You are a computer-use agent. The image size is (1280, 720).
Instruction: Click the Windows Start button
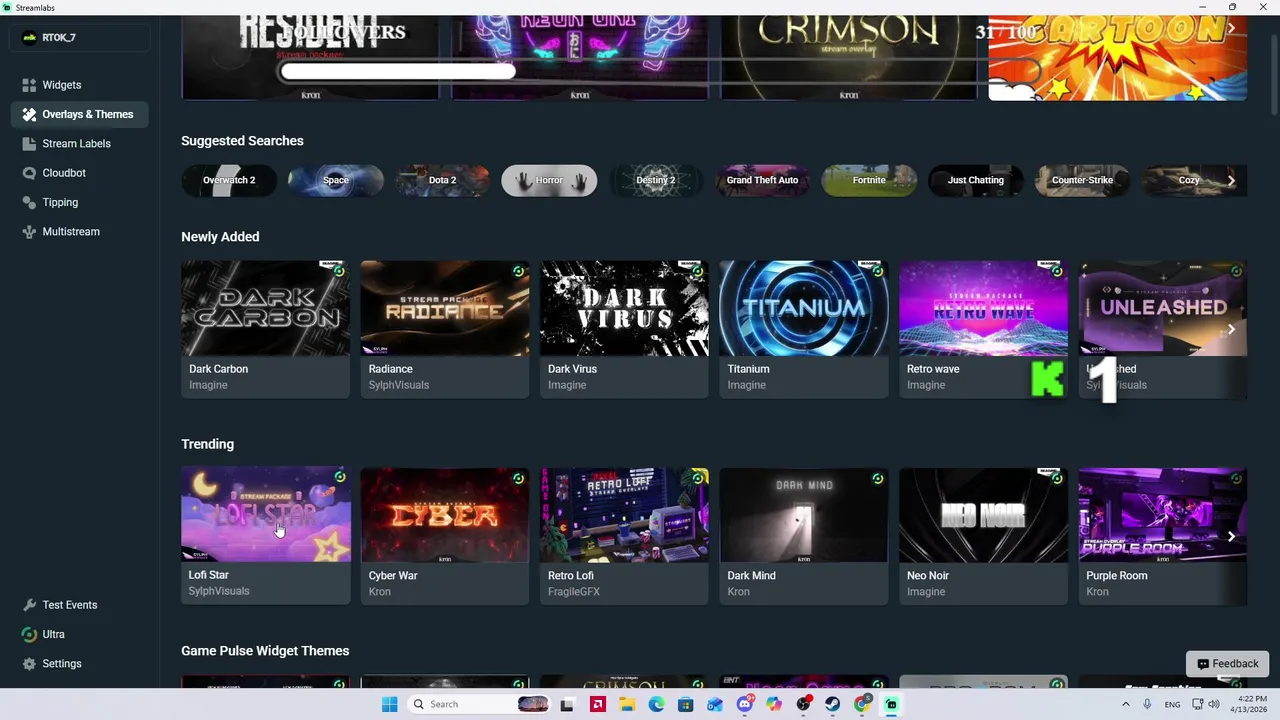[x=389, y=704]
